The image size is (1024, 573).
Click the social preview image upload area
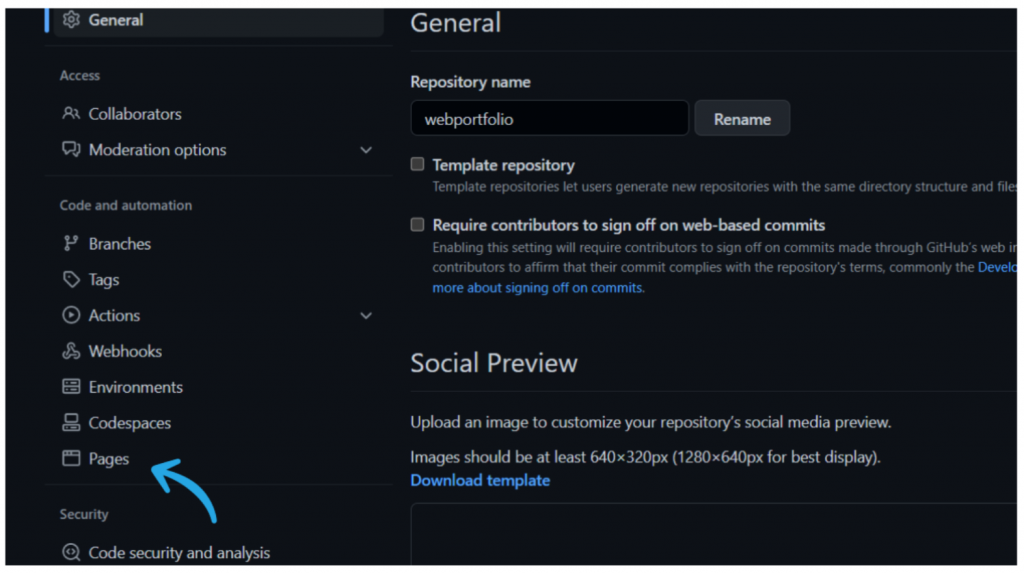click(x=713, y=534)
